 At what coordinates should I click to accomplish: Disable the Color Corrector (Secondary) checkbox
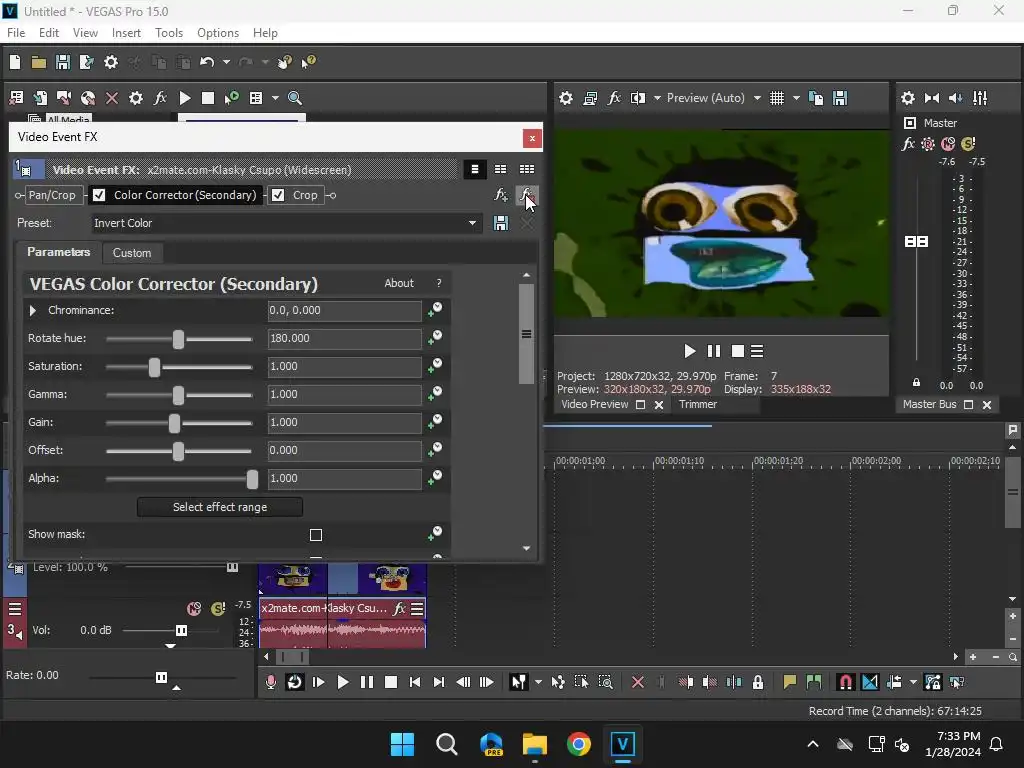point(99,195)
